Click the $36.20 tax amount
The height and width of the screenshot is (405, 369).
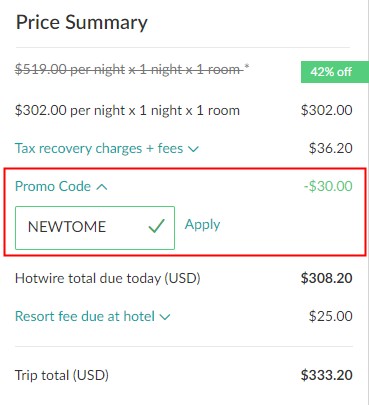tap(330, 148)
